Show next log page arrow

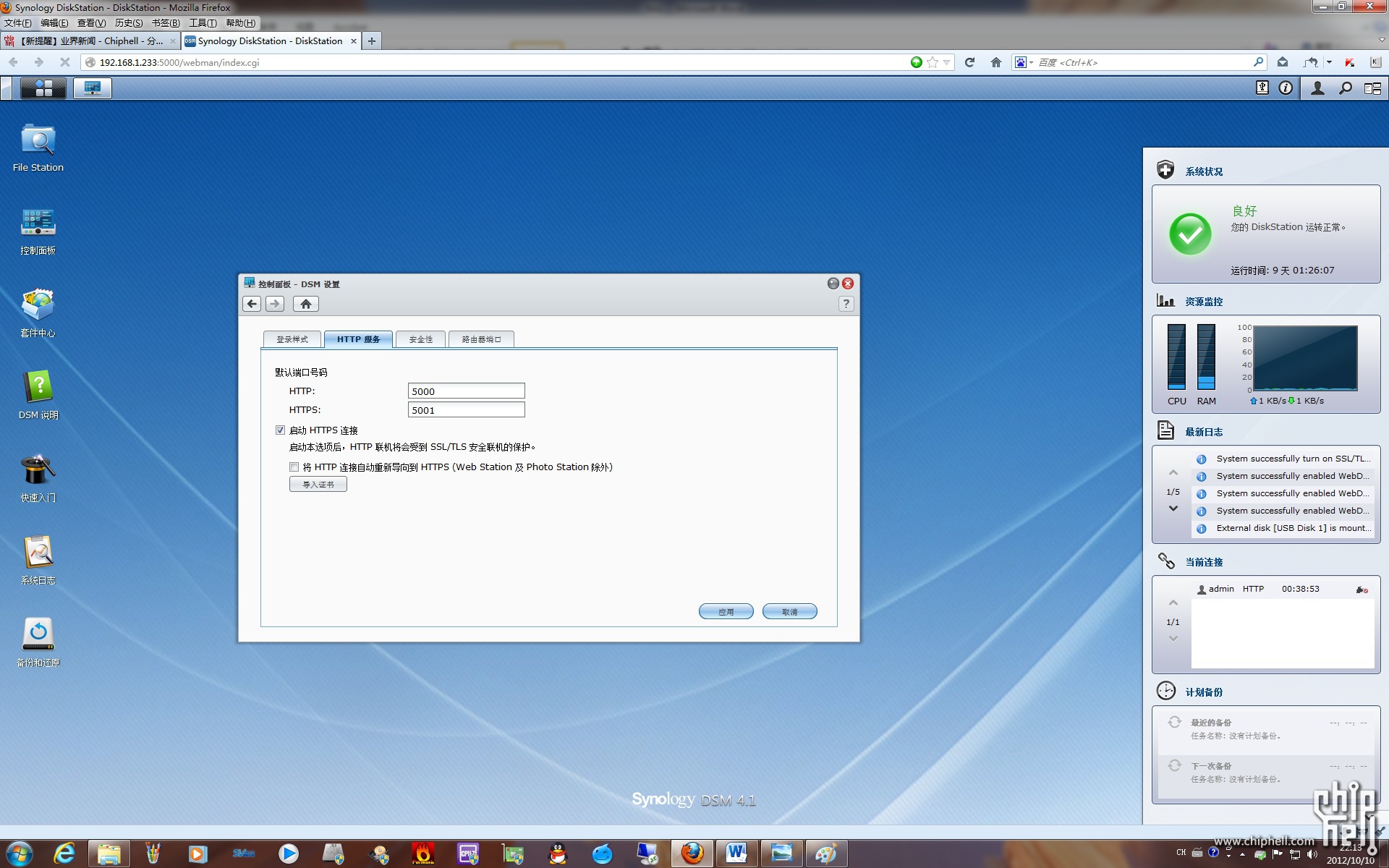pyautogui.click(x=1173, y=509)
